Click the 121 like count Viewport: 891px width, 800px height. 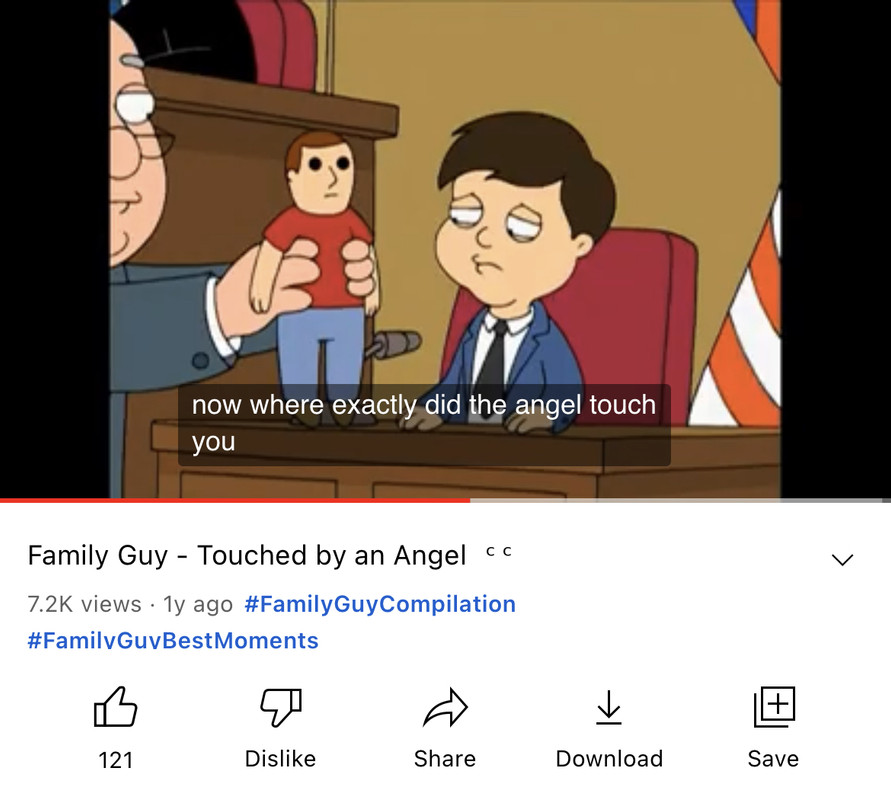[x=115, y=760]
